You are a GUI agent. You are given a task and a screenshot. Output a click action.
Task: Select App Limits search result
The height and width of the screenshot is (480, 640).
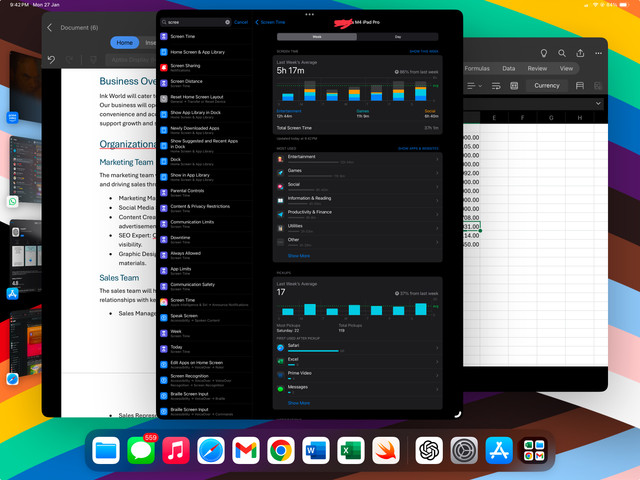pos(205,271)
